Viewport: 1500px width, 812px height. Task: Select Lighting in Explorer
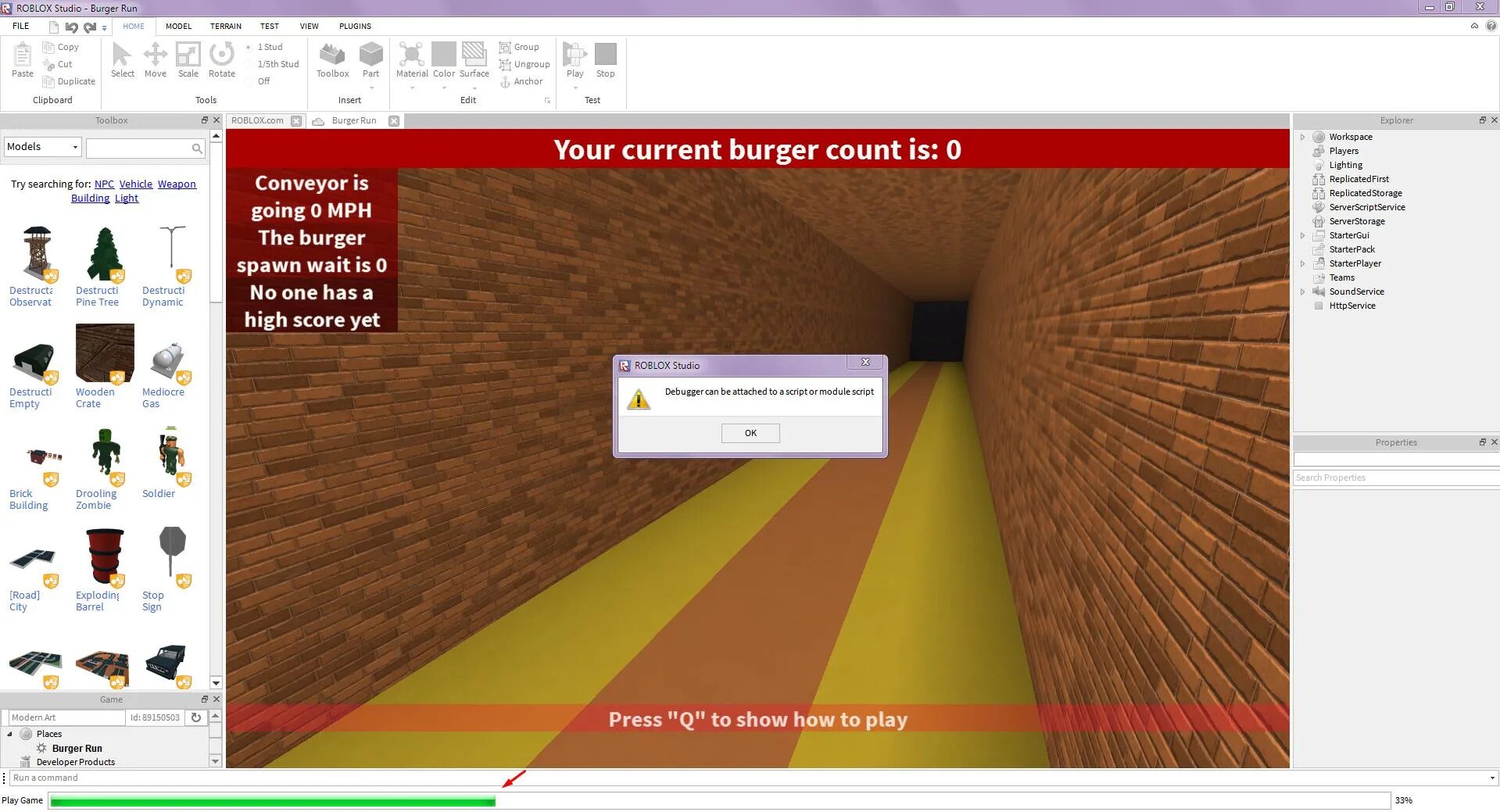[x=1345, y=165]
